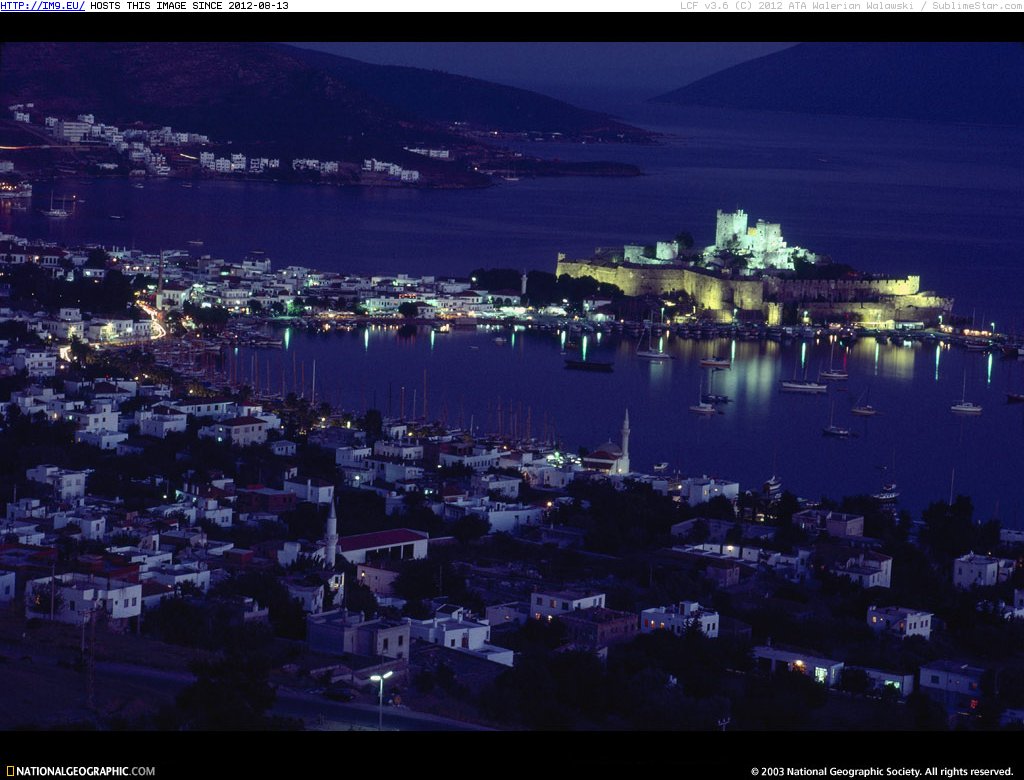Open the HTTP://IM9.EU/ link
Screen dimensions: 1024x780
click(42, 5)
